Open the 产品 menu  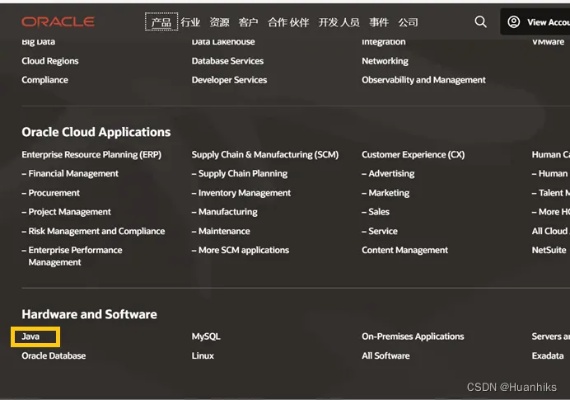coord(161,22)
